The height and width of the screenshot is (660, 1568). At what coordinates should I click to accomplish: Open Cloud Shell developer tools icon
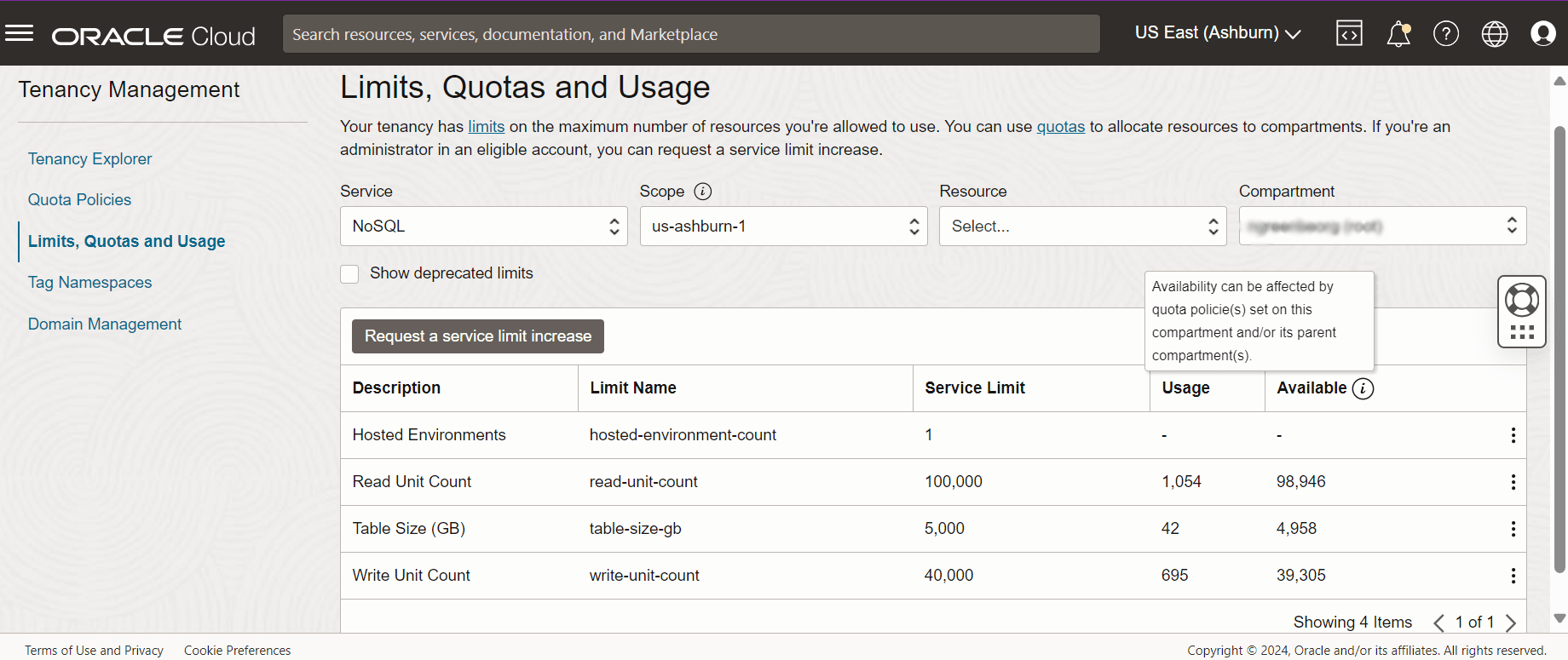(x=1349, y=33)
